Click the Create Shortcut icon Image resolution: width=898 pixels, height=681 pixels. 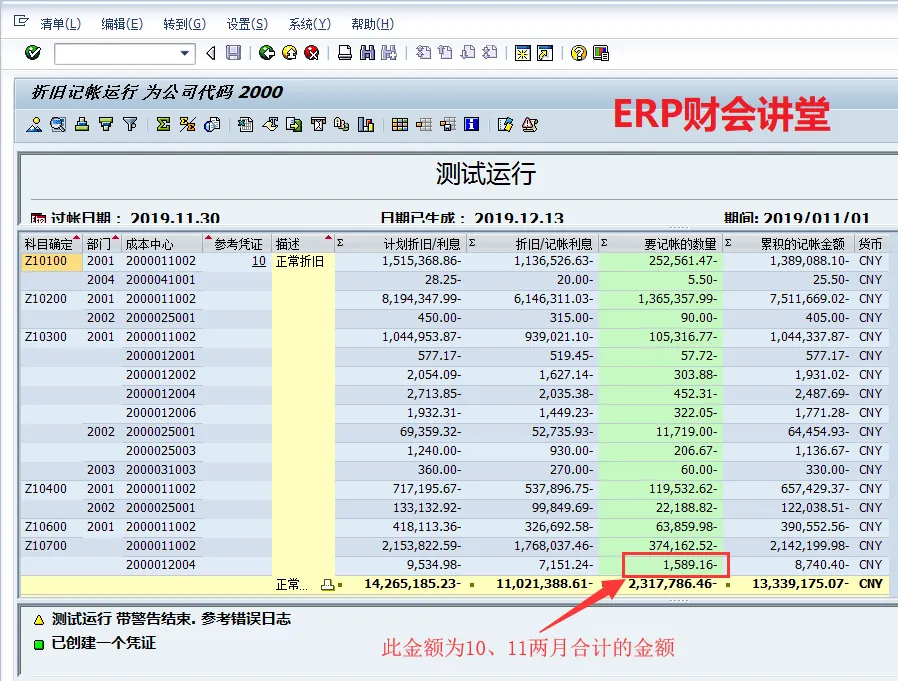545,53
